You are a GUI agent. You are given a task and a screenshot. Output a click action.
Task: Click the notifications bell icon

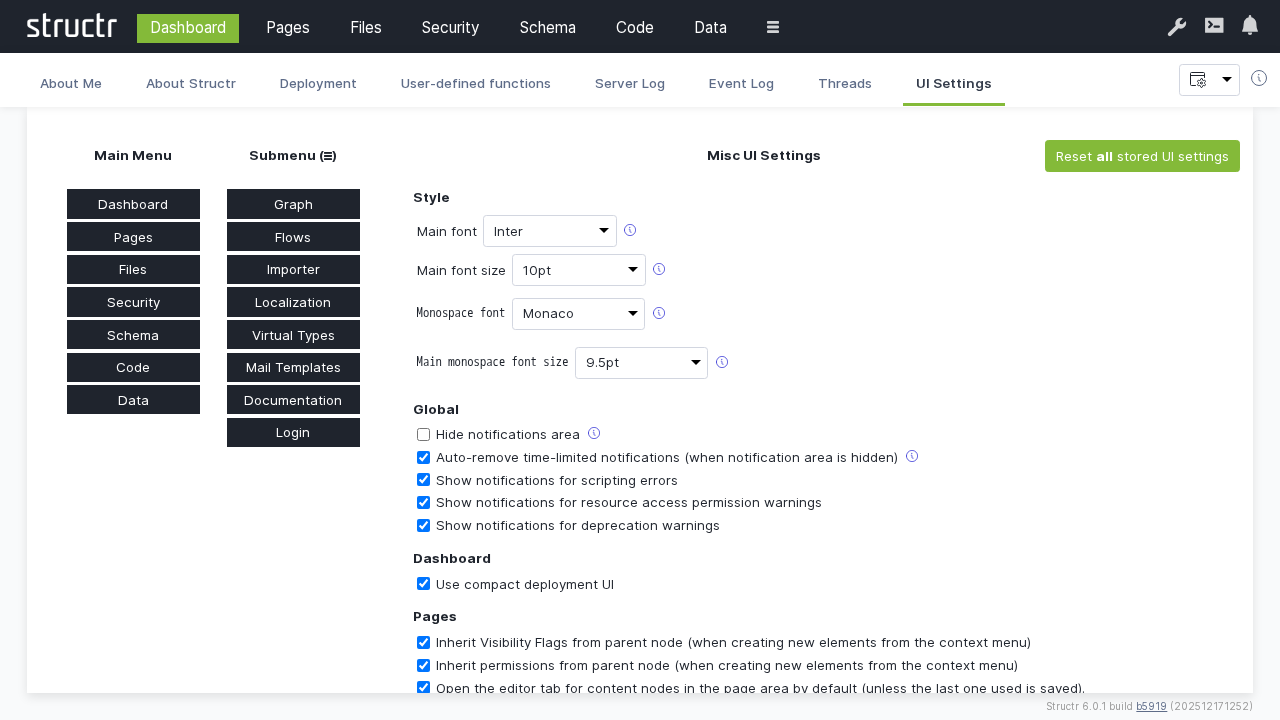pyautogui.click(x=1249, y=25)
